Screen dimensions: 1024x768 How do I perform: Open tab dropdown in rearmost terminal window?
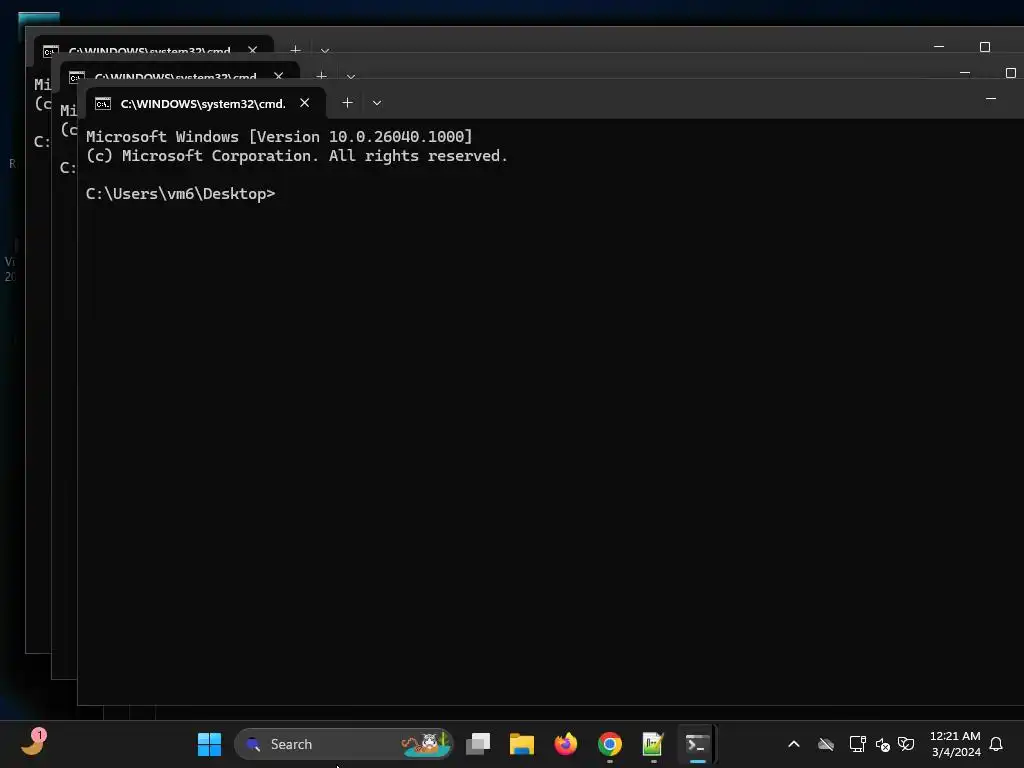point(325,50)
